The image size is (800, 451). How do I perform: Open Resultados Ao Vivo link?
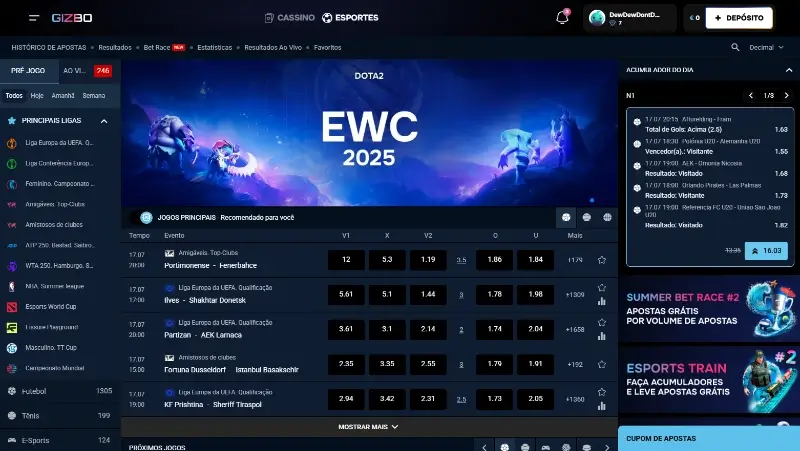point(273,47)
